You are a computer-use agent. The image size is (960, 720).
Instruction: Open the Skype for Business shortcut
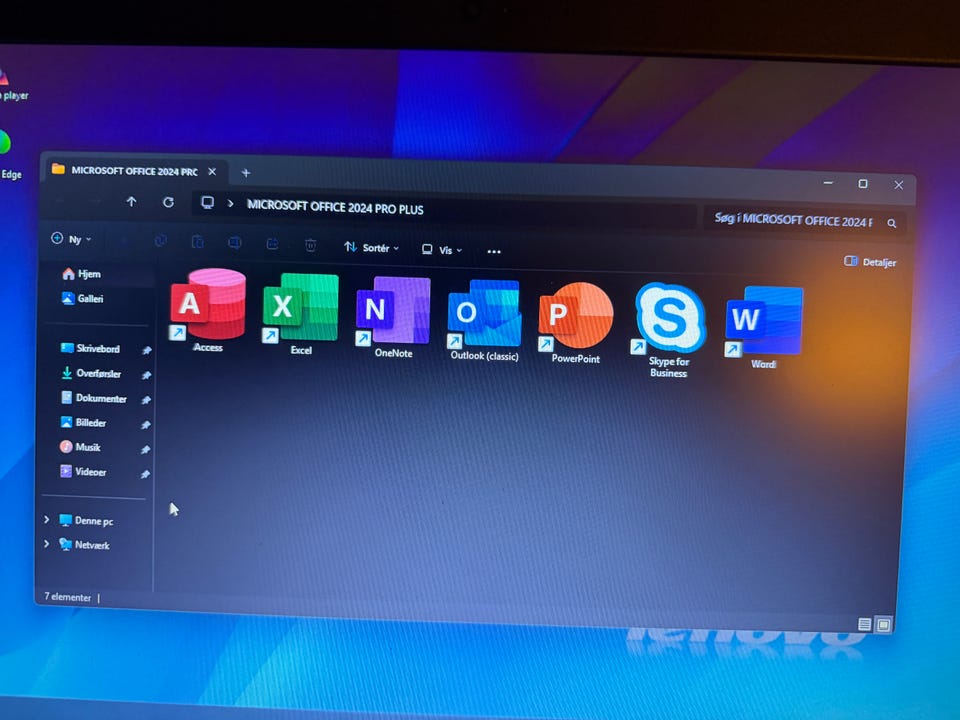pos(669,331)
